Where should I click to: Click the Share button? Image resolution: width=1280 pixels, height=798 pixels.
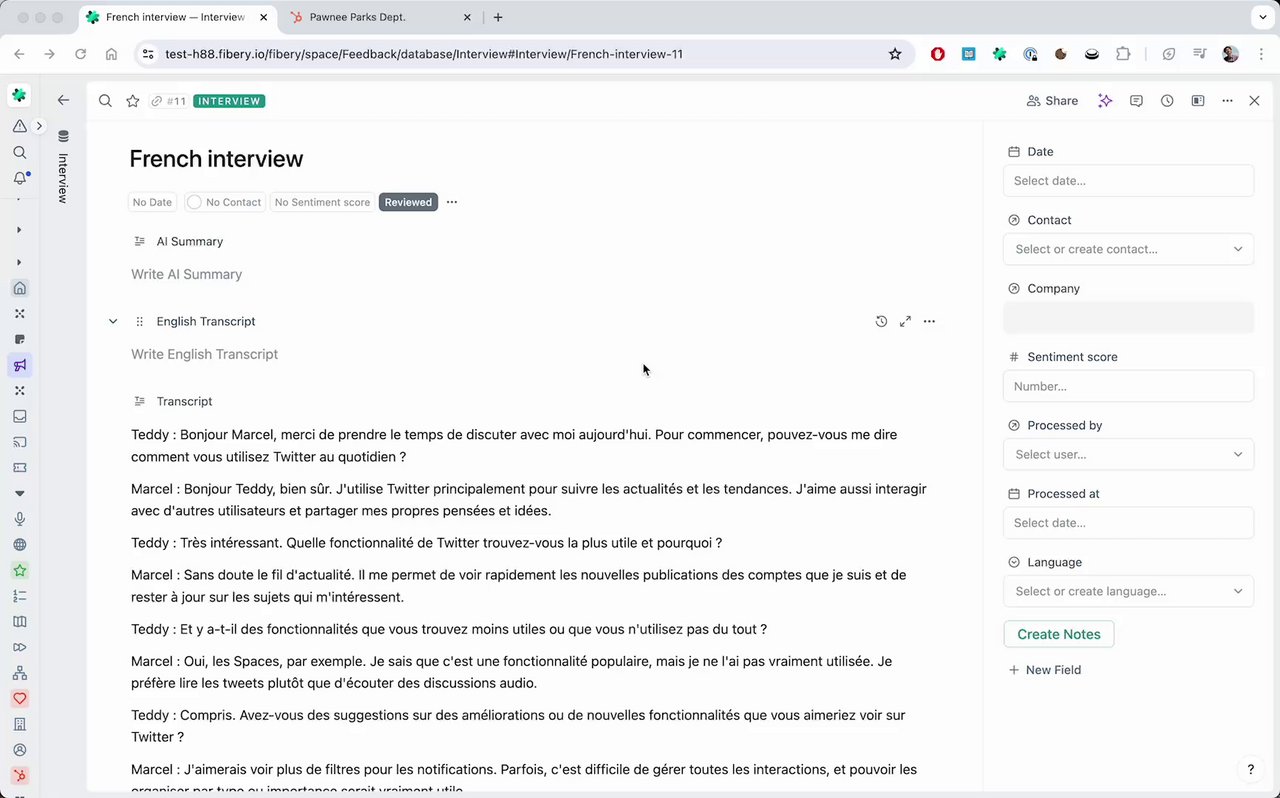[1052, 101]
